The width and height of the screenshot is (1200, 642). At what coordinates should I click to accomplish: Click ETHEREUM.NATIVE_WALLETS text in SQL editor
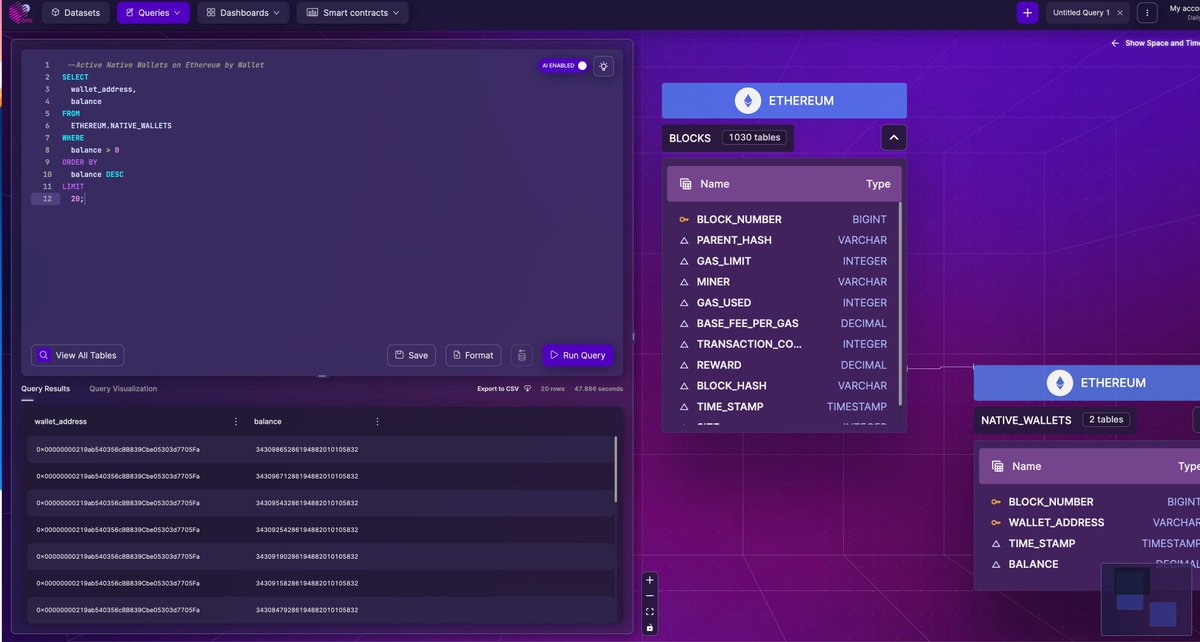point(121,126)
